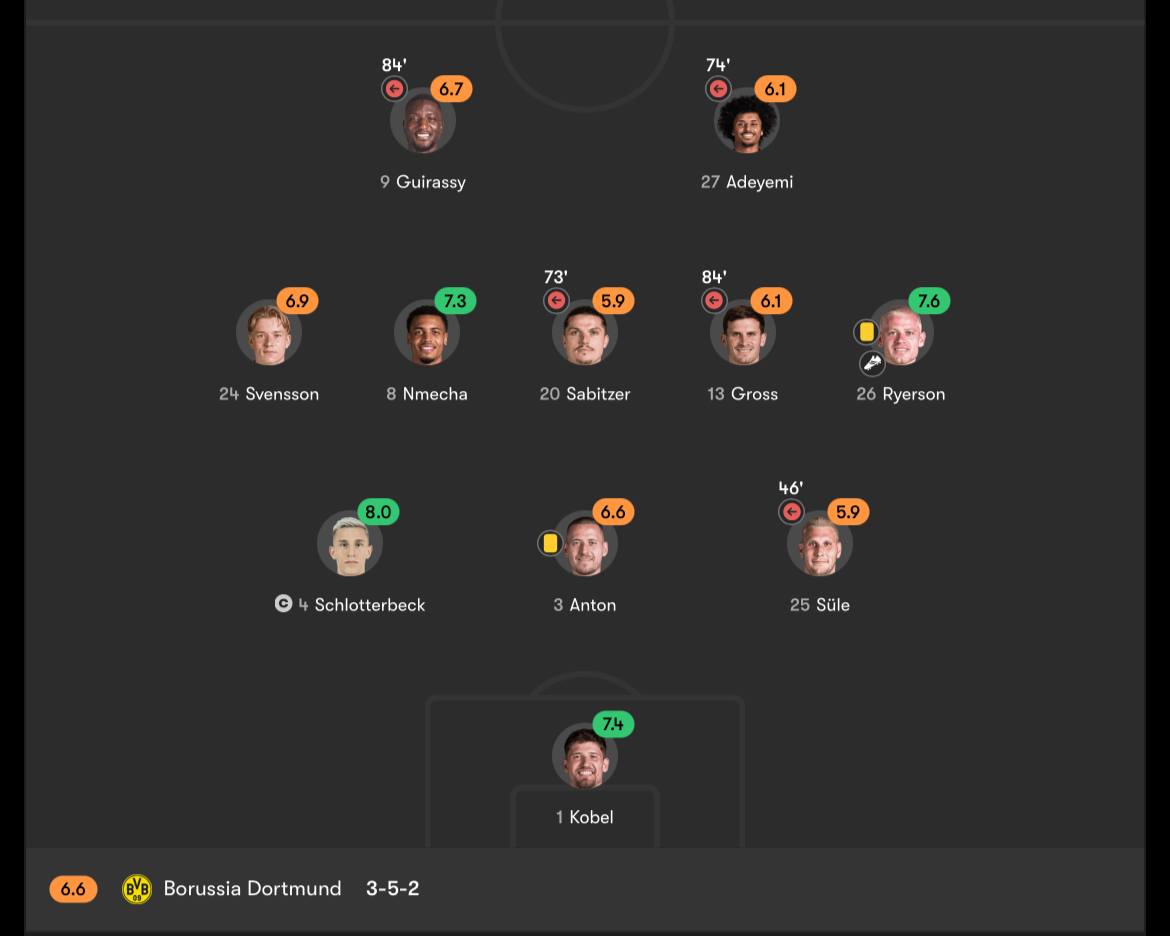Click Gross's substitution arrow icon
The height and width of the screenshot is (936, 1170).
(x=714, y=300)
